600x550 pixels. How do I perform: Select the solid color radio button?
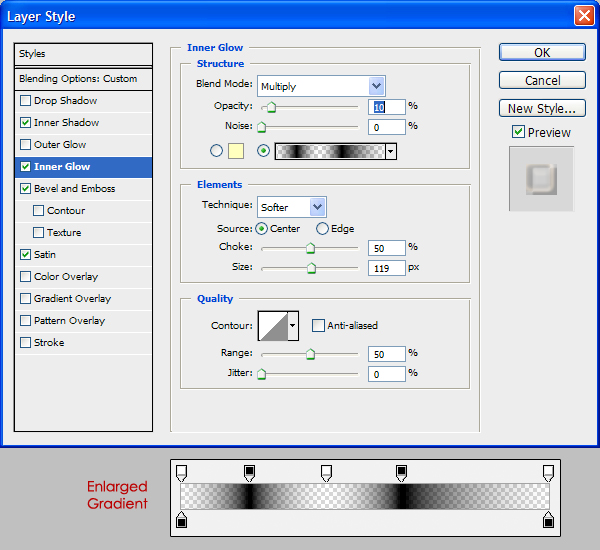[216, 151]
